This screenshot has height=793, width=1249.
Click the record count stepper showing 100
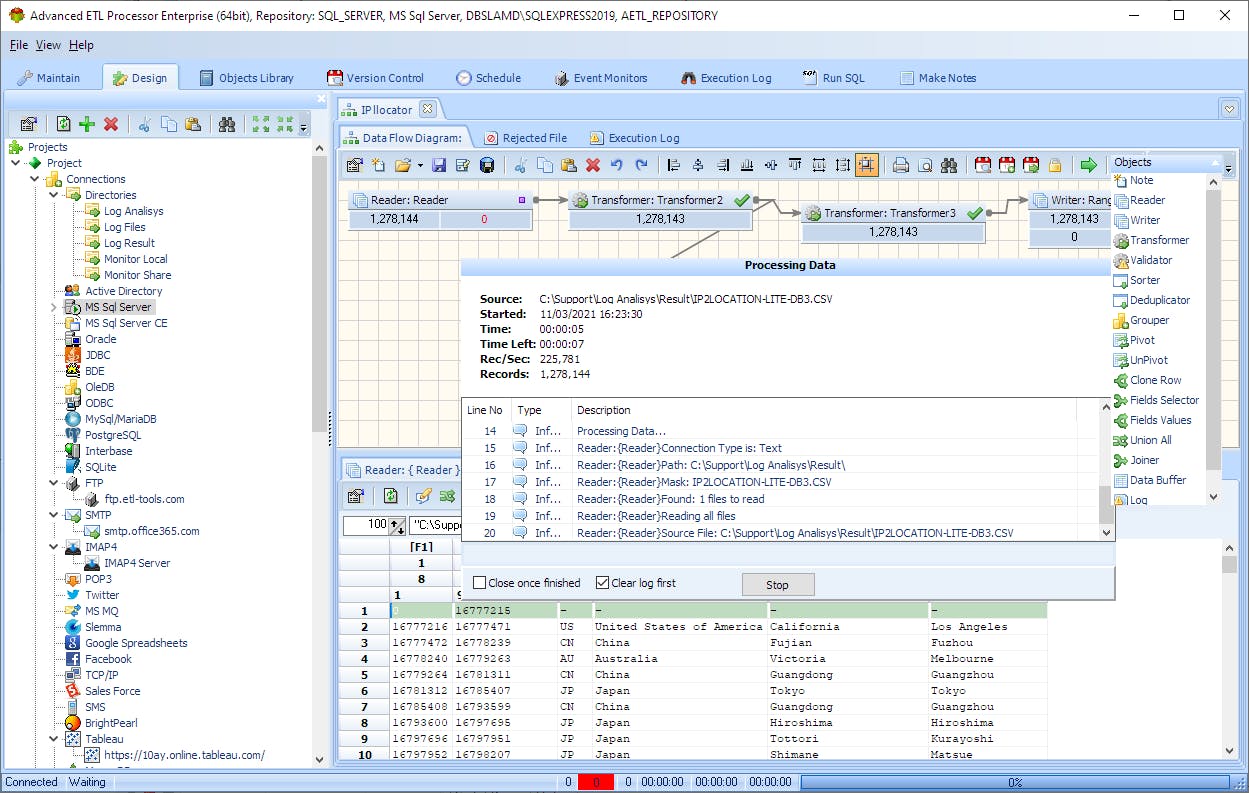[397, 525]
